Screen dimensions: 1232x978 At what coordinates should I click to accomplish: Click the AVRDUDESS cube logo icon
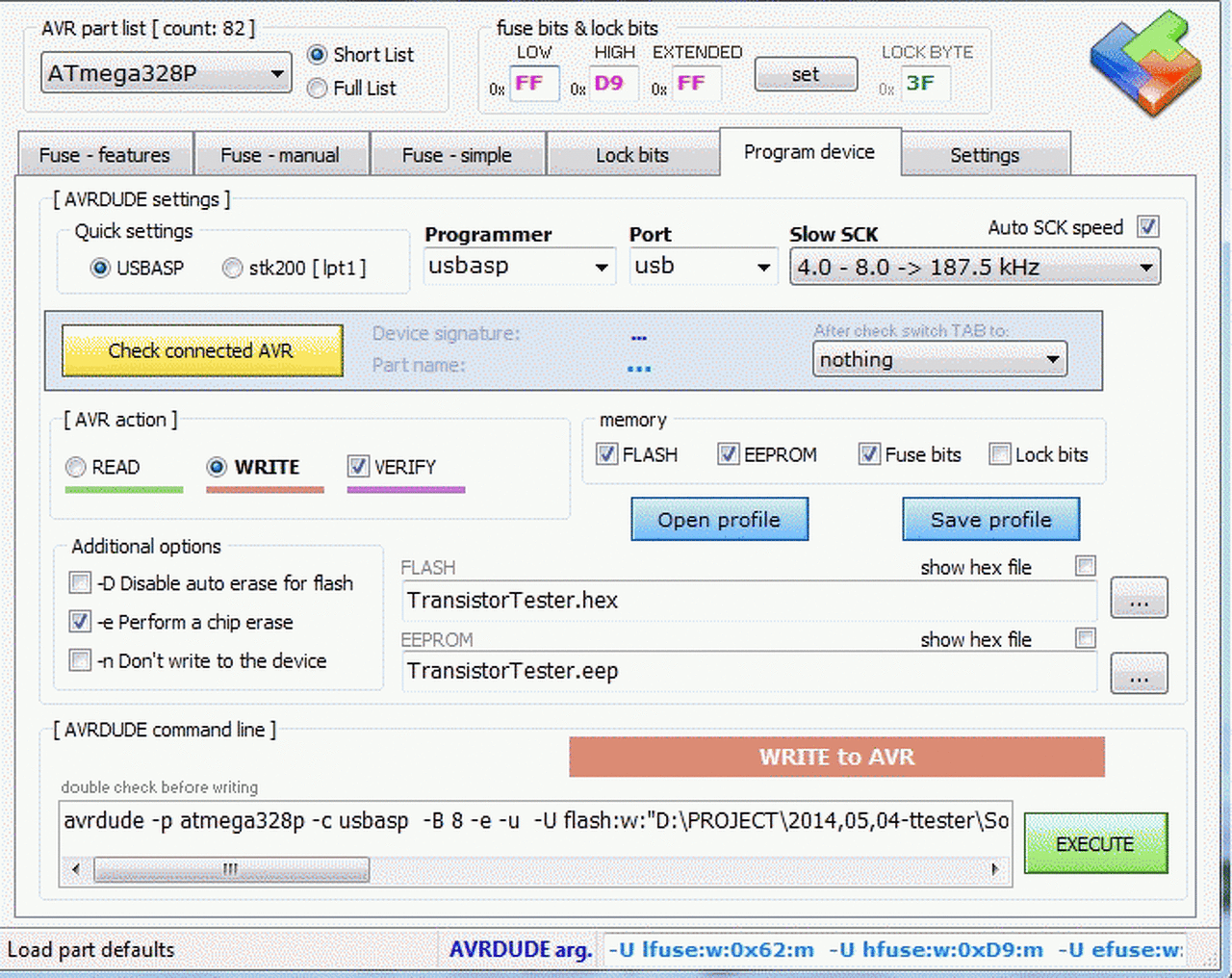[1146, 64]
